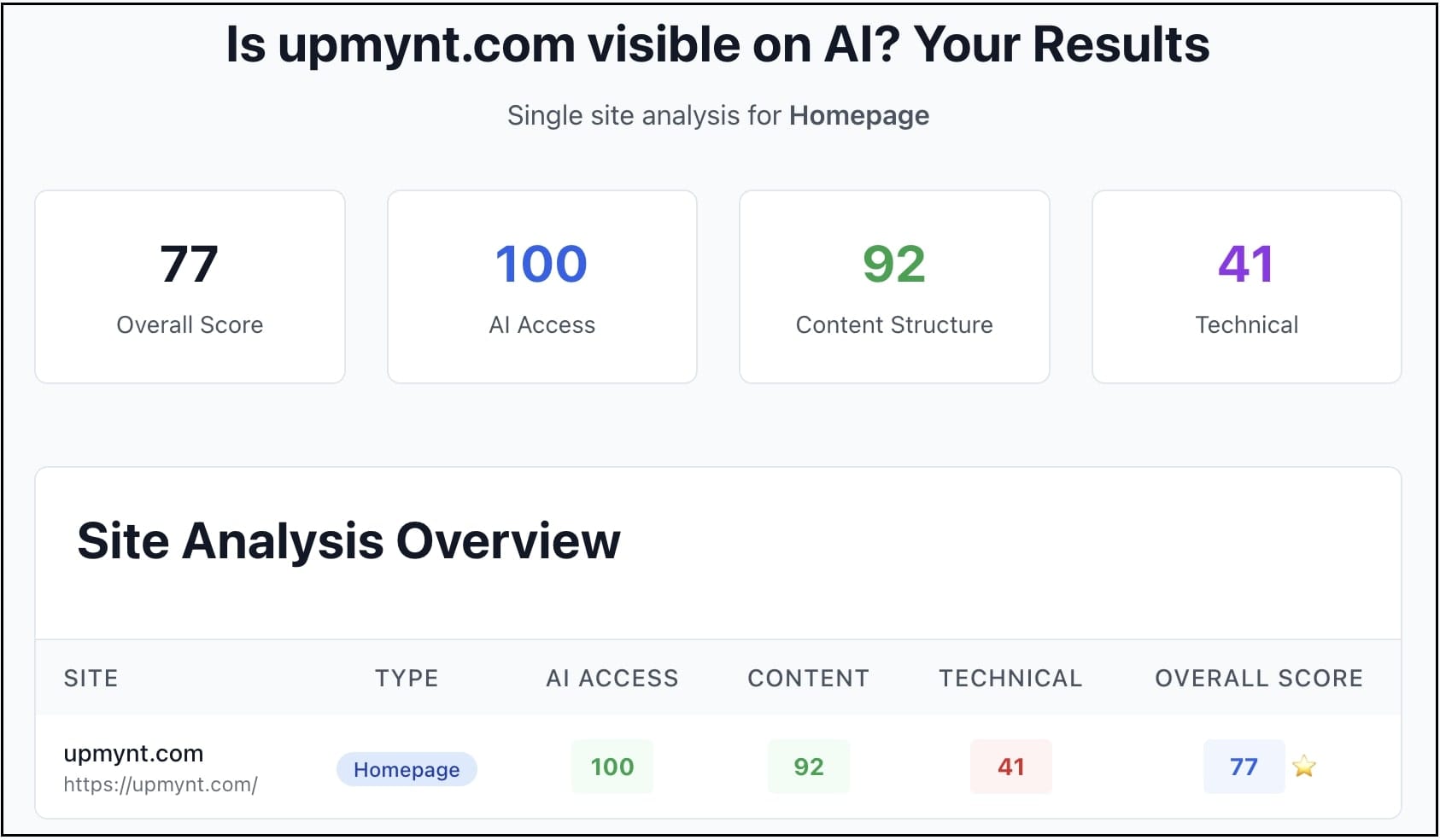Screen dimensions: 1440x840
Task: Select the AI Access summary card
Action: (x=541, y=287)
